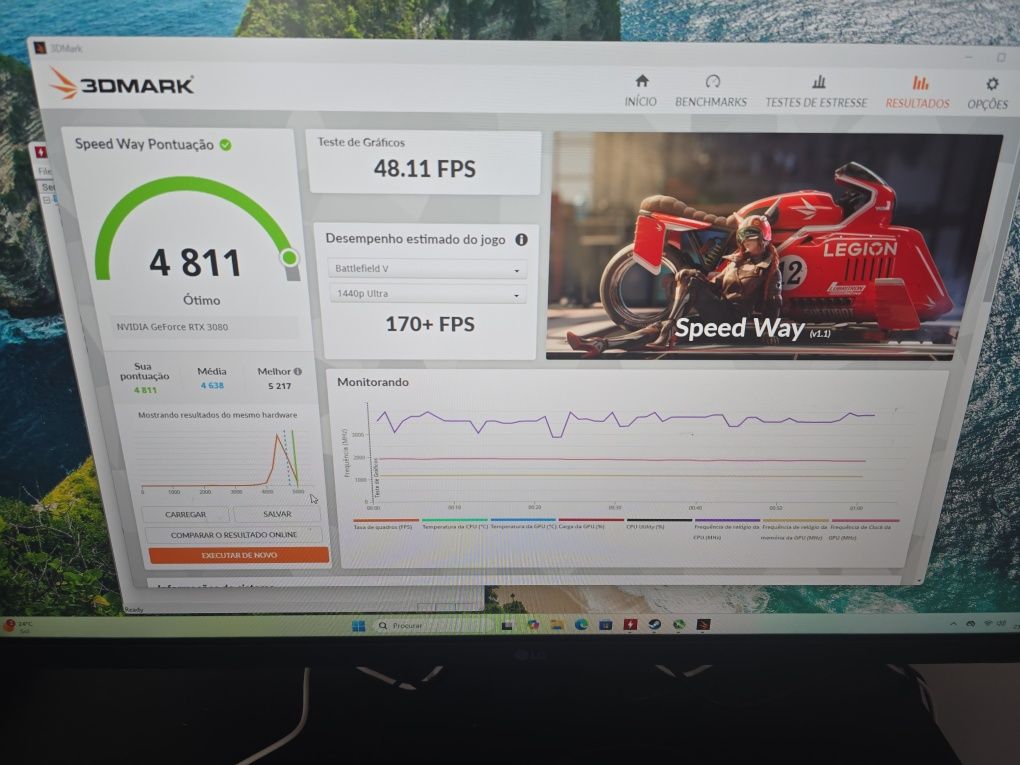The image size is (1020, 765).
Task: Click Comparar o Resultado Online
Action: [x=234, y=535]
